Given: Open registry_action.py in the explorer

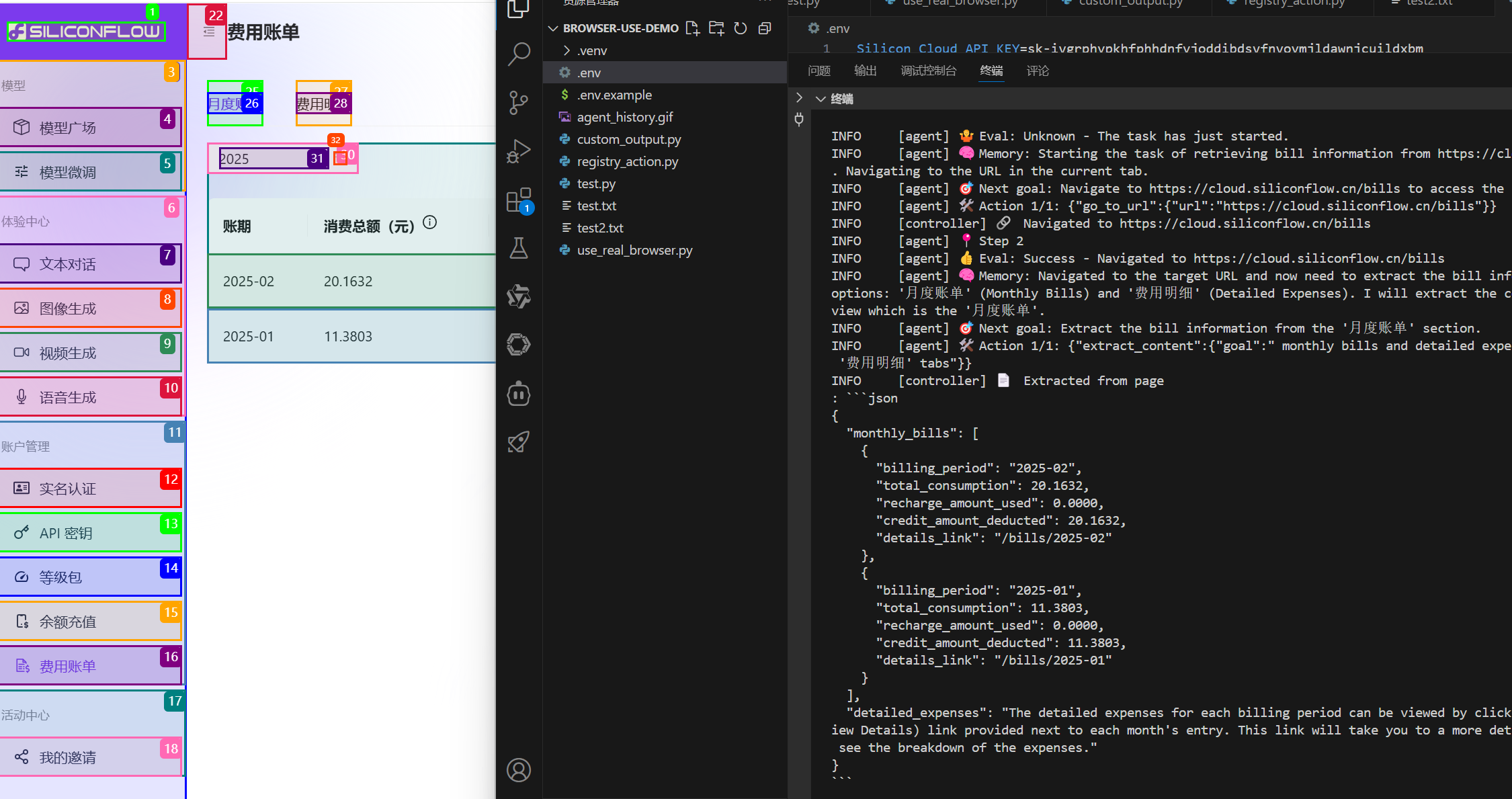Looking at the screenshot, I should click(x=627, y=161).
